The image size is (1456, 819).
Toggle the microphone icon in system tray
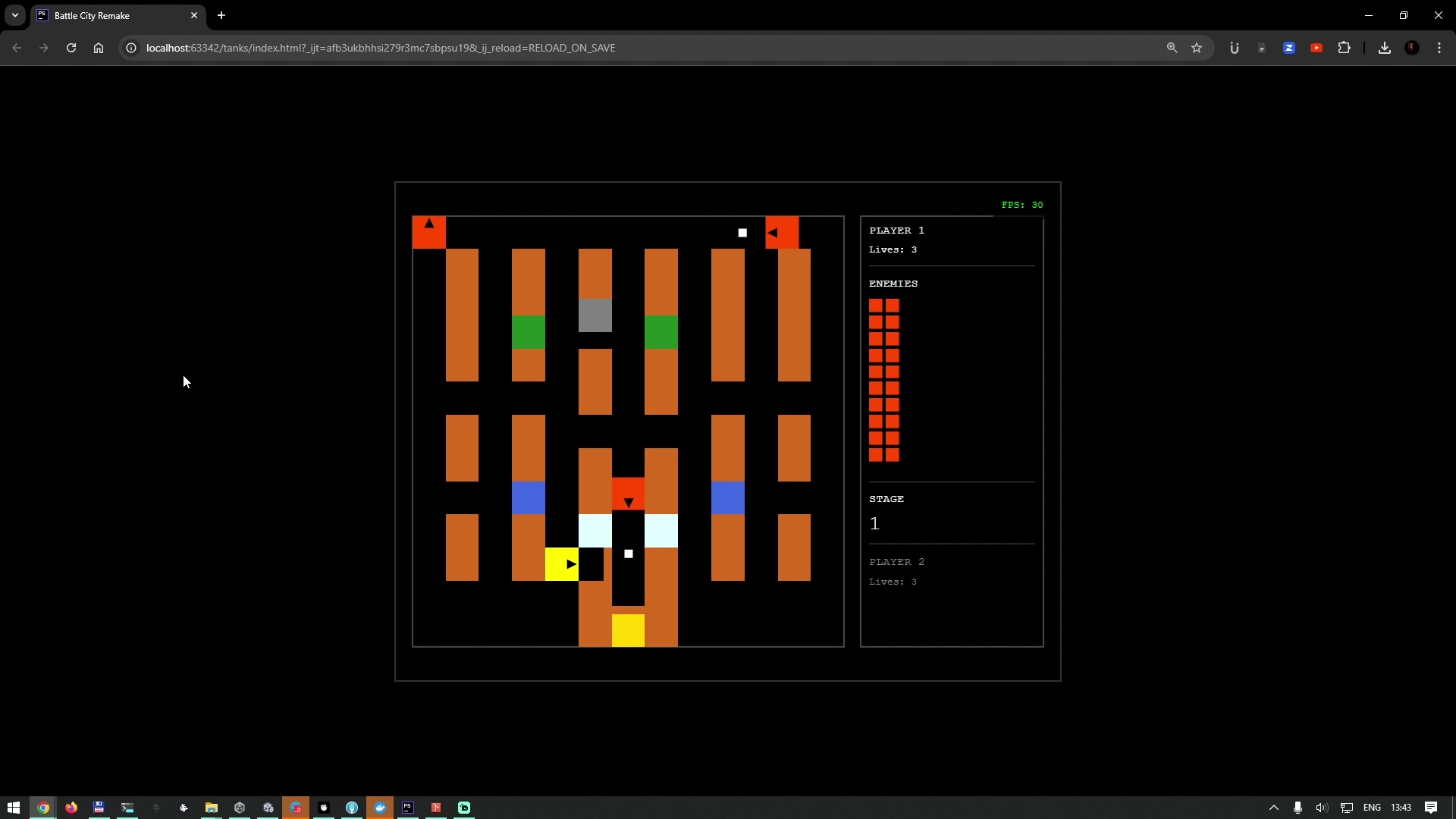click(1297, 808)
